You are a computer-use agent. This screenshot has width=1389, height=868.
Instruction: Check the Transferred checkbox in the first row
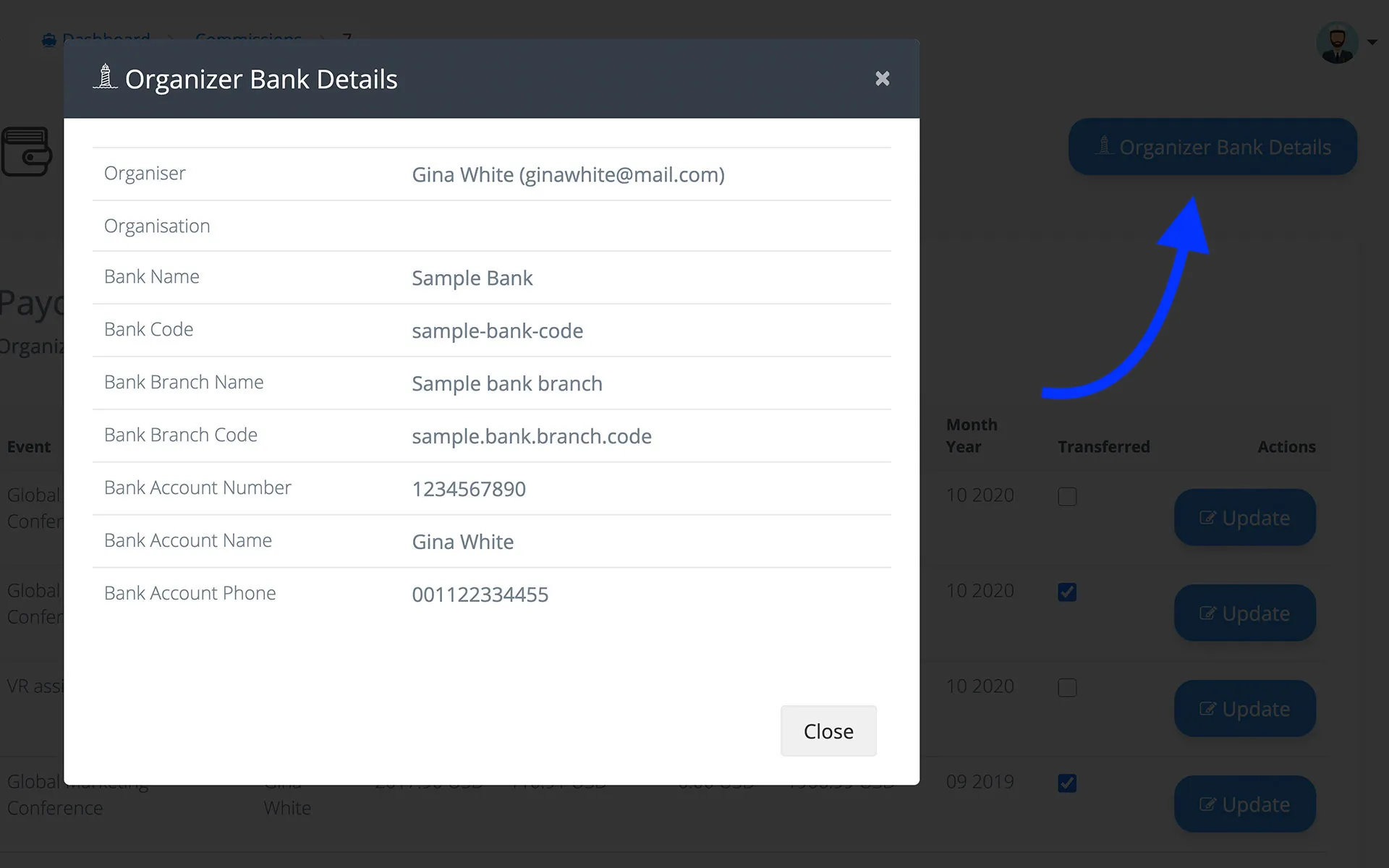[1067, 496]
